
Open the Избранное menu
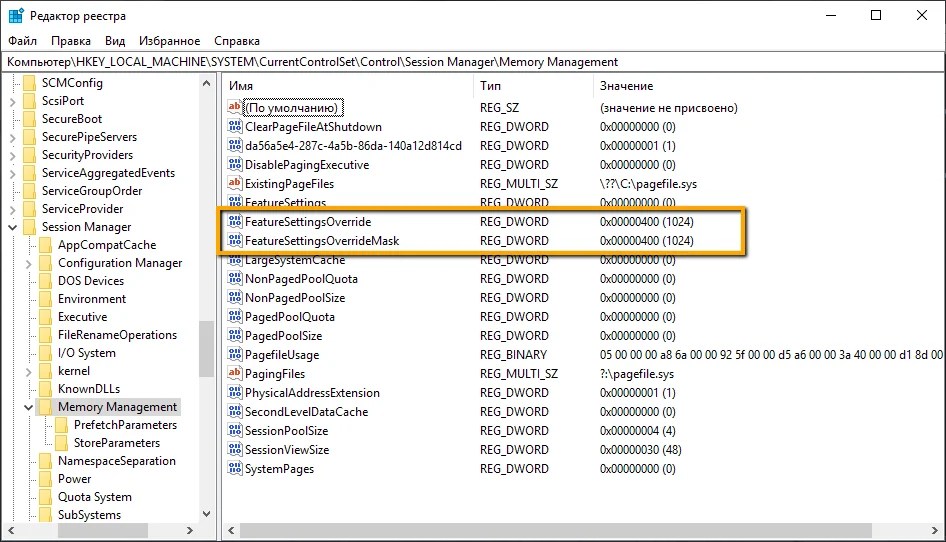(170, 40)
